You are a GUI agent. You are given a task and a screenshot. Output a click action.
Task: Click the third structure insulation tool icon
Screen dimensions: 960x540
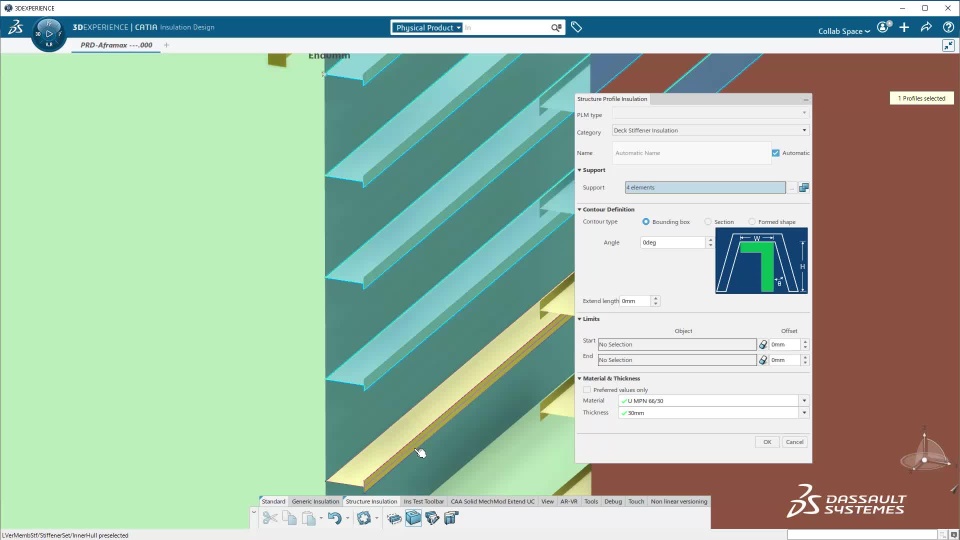432,518
